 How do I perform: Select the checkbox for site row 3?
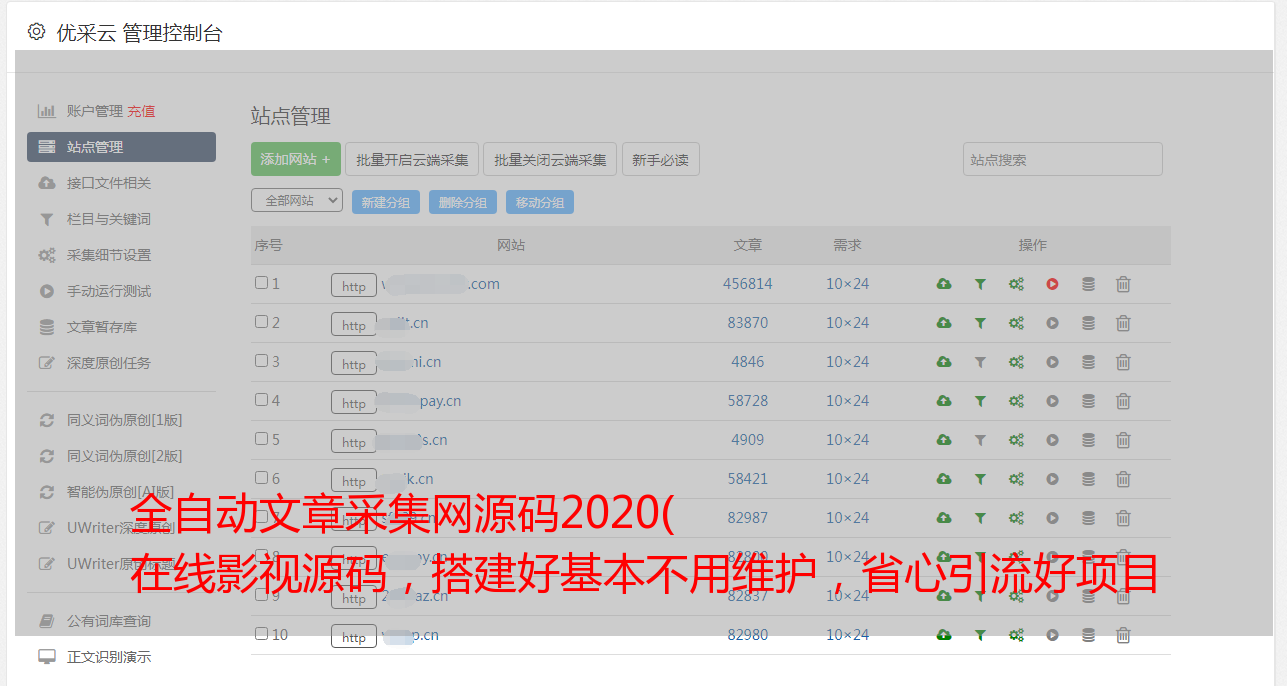(x=261, y=361)
